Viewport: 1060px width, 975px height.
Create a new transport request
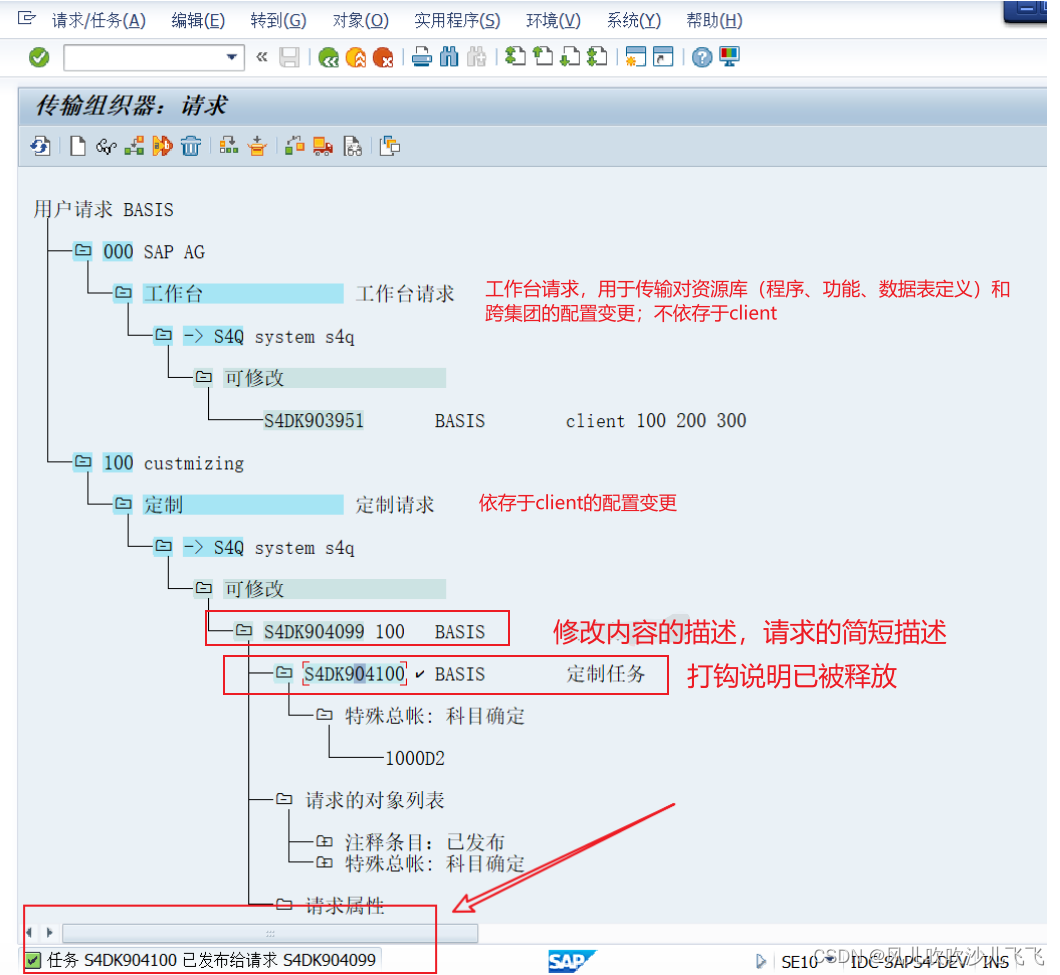(77, 146)
